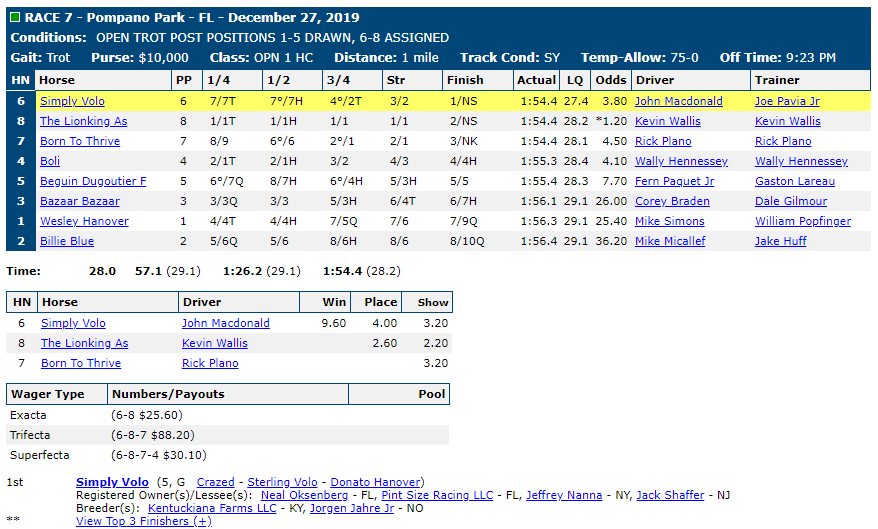Click the Trifecta payout (6-8-7 $88.20)
878x529 pixels.
(x=153, y=436)
